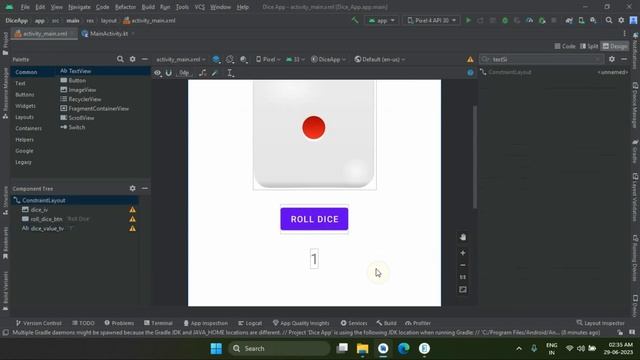Viewport: 640px width, 360px height.
Task: Click attributes search field containing textSi
Action: click(541, 60)
